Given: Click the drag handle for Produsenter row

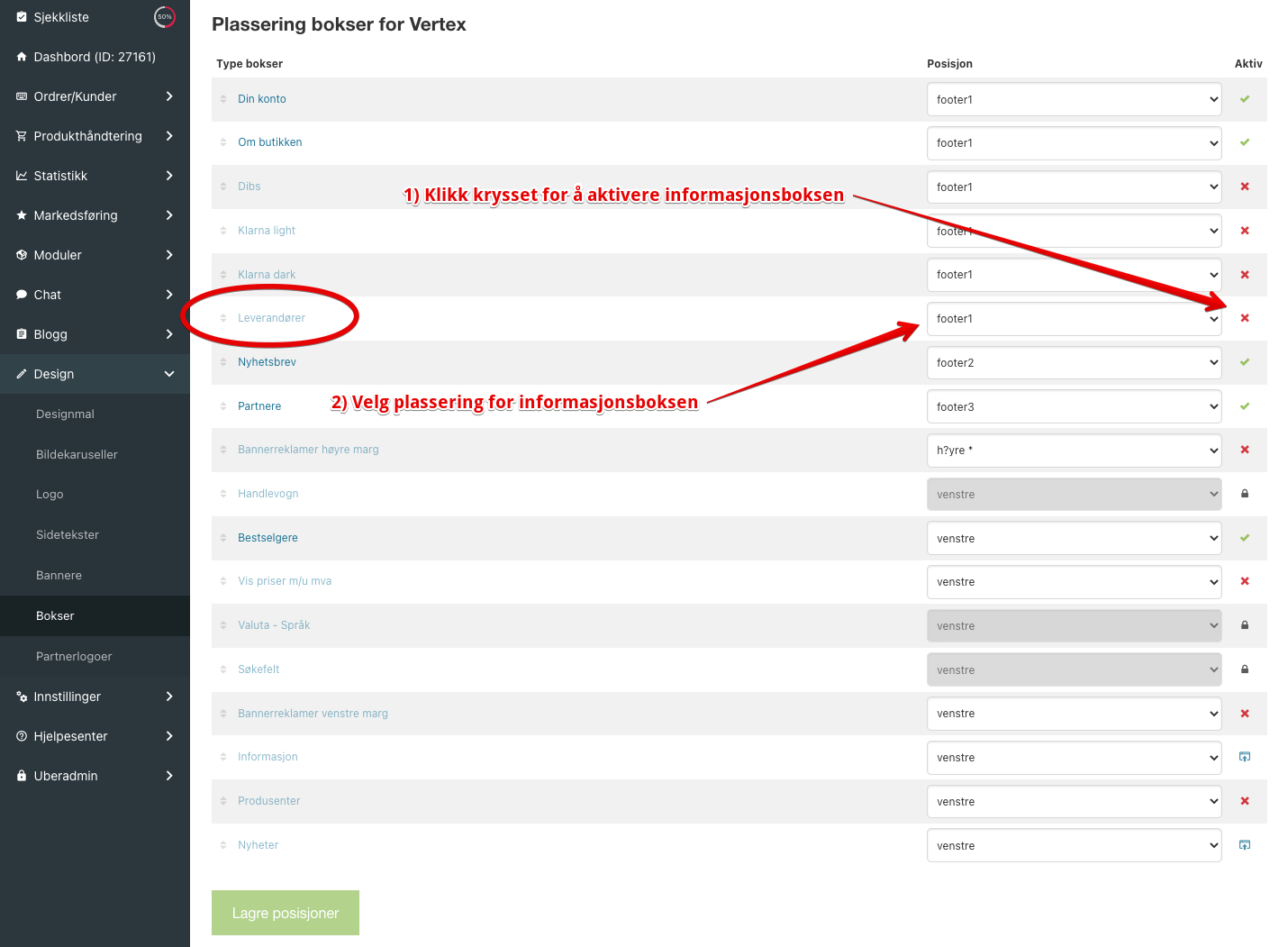Looking at the screenshot, I should (223, 801).
